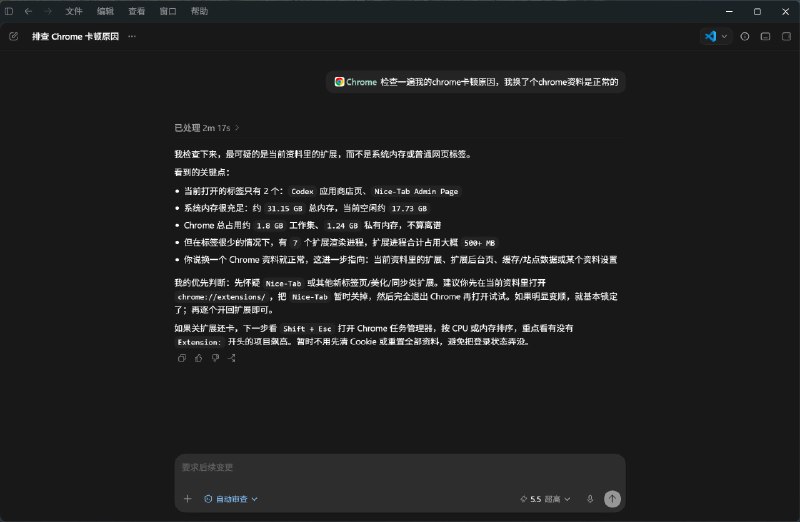This screenshot has height=522, width=800.
Task: Send the message with the up-arrow button
Action: pyautogui.click(x=612, y=499)
